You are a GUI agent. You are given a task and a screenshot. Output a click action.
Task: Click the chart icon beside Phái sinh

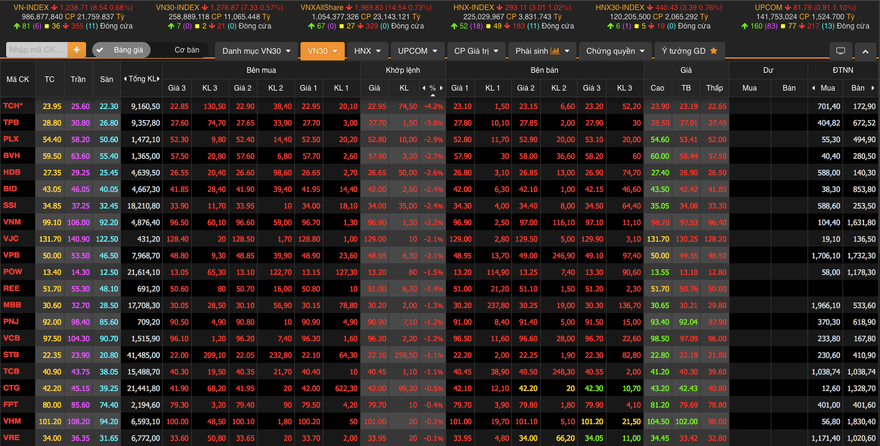click(x=554, y=50)
